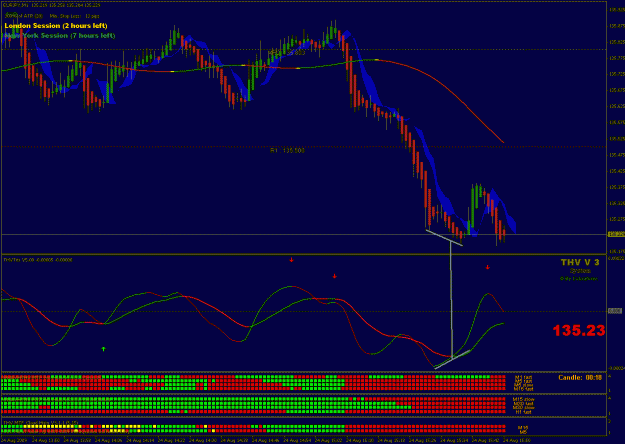
Task: Click the green up arrow in the THV pane
Action: coord(103,349)
